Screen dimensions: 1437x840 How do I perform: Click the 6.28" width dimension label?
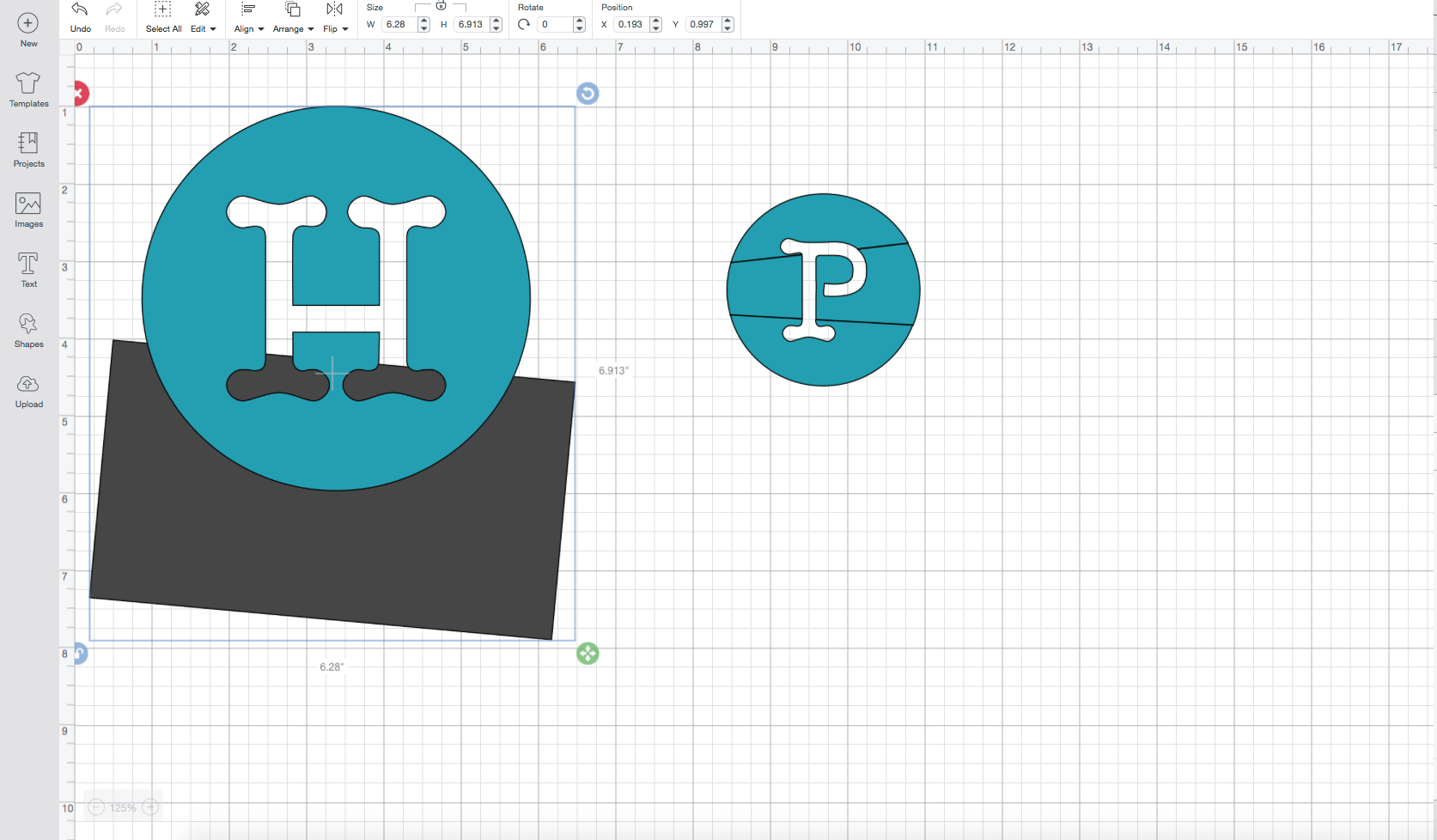tap(332, 667)
